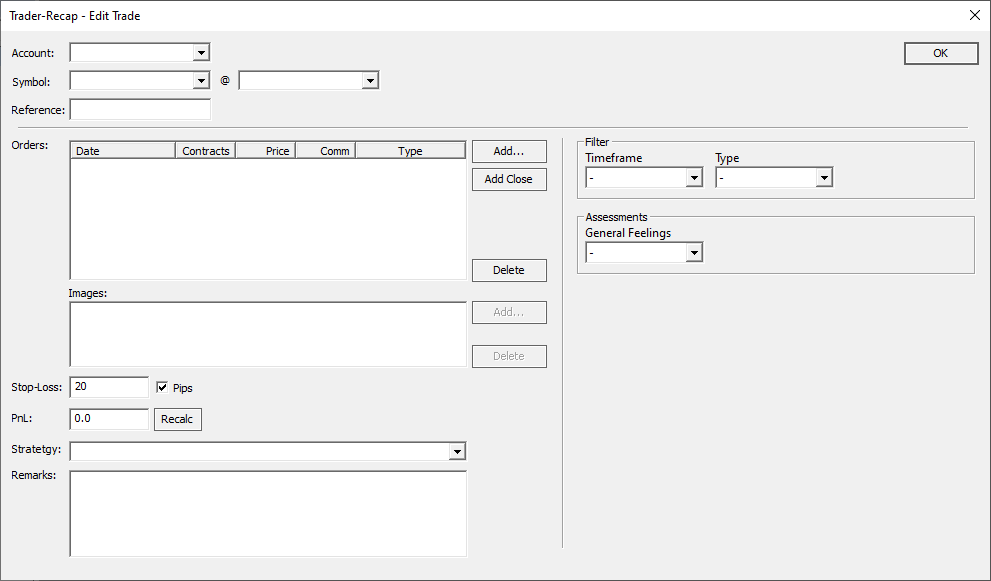
Task: Close the Edit Trade window
Action: click(975, 15)
